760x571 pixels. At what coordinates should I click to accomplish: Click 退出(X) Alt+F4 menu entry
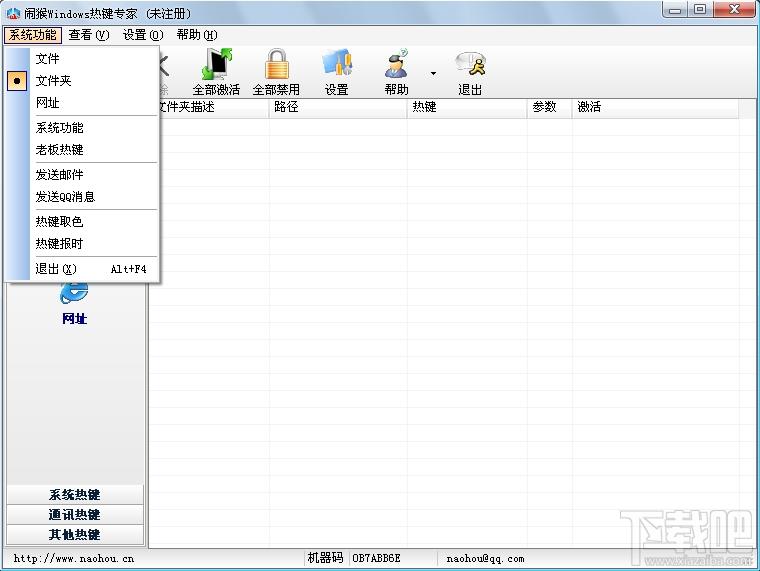coord(95,269)
